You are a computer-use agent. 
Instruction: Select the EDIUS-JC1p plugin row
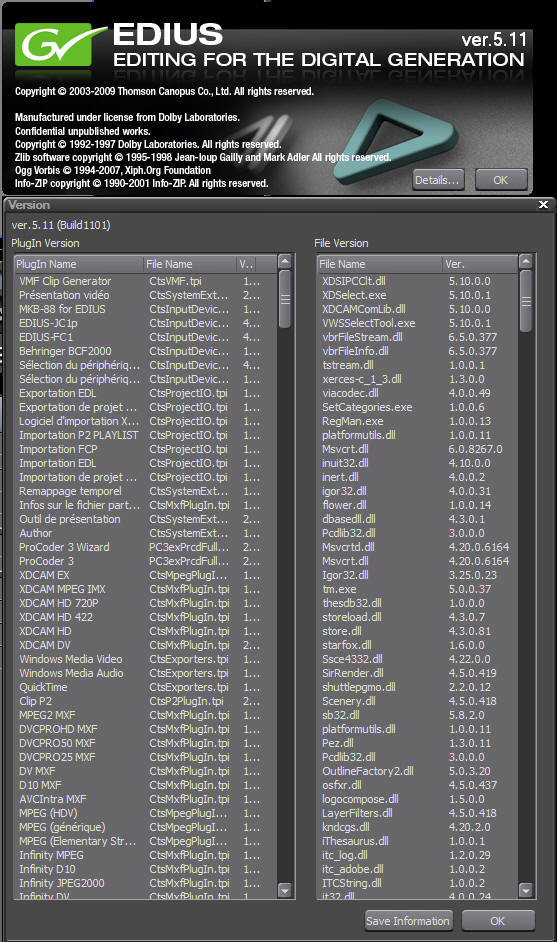pos(145,323)
